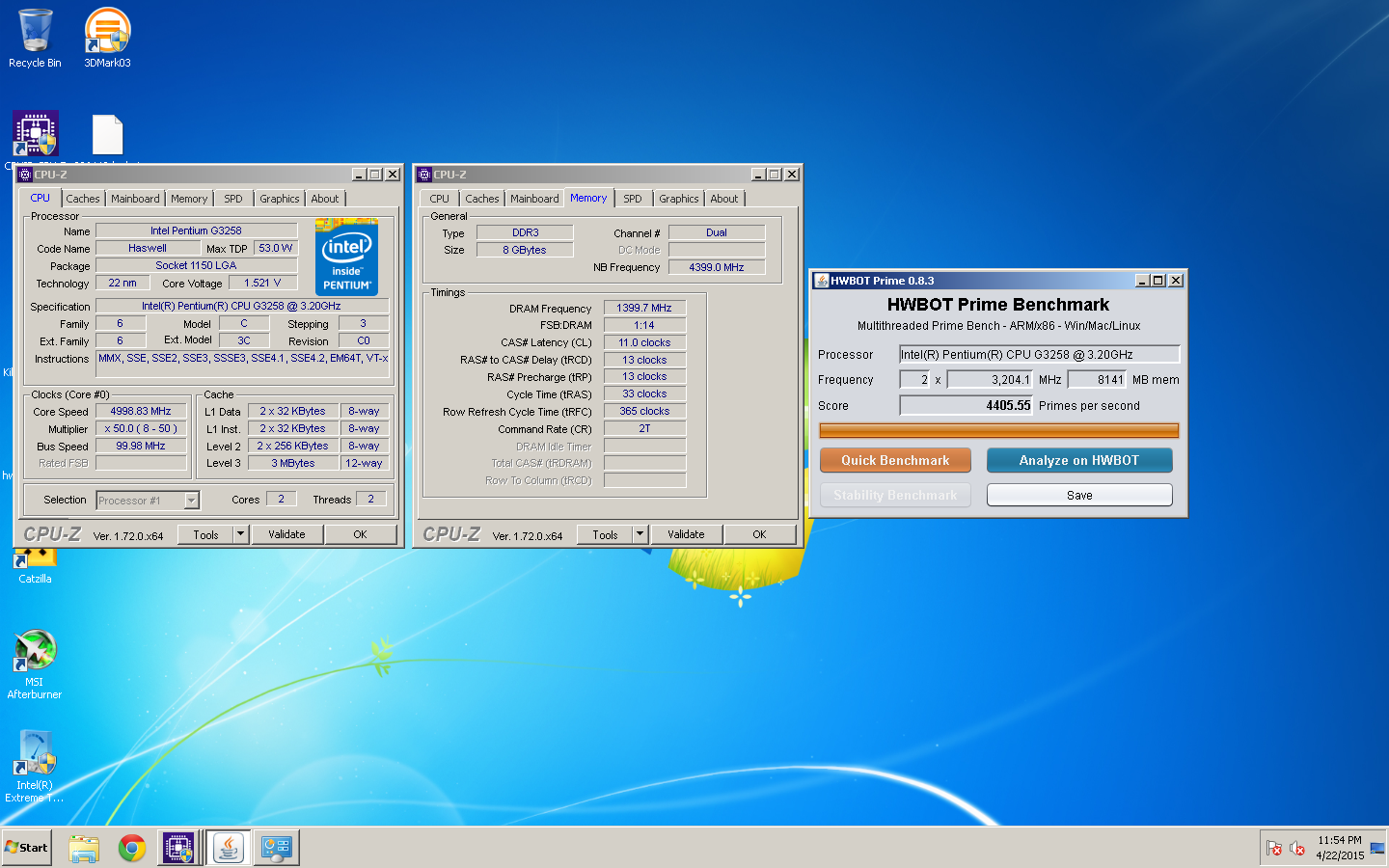The width and height of the screenshot is (1389, 868).
Task: Click the multiplier value x 50.0
Action: pos(141,428)
